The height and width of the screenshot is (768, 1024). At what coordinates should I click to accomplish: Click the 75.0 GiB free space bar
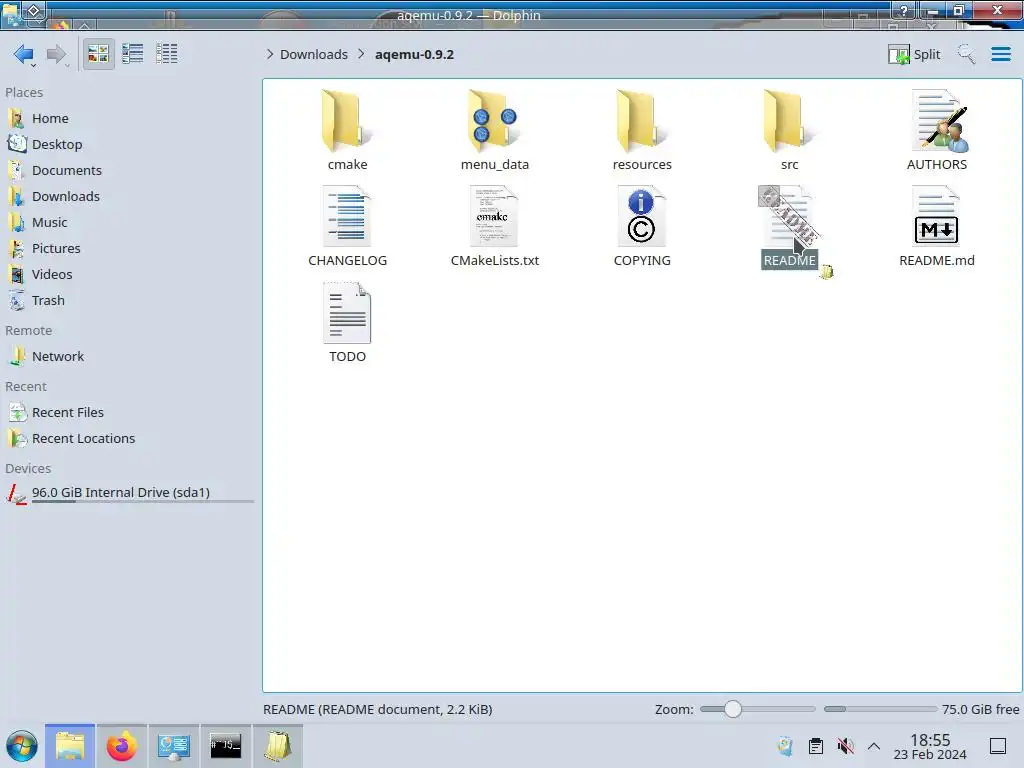pyautogui.click(x=880, y=709)
